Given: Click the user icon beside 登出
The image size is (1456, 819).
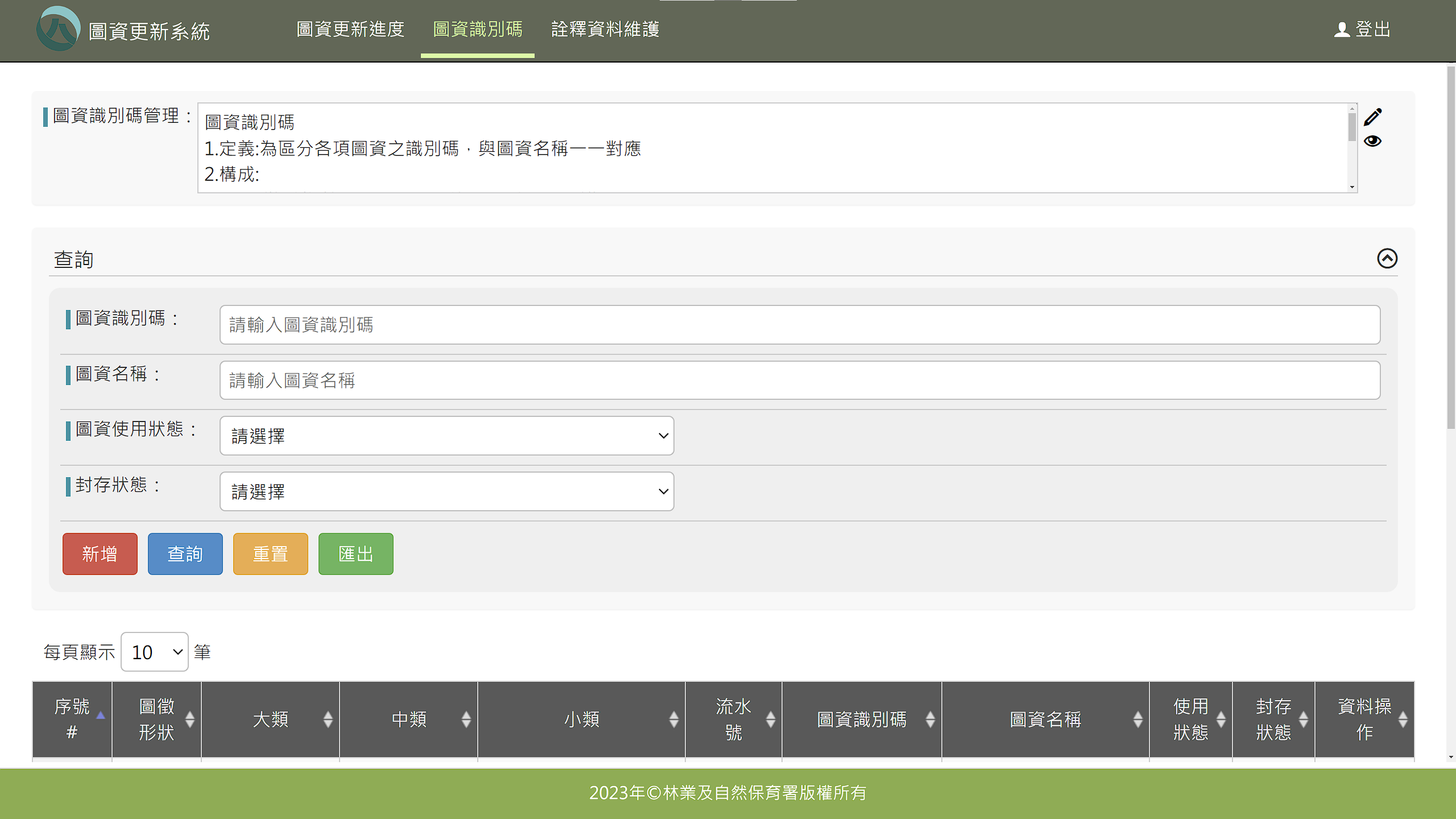Looking at the screenshot, I should tap(1342, 30).
